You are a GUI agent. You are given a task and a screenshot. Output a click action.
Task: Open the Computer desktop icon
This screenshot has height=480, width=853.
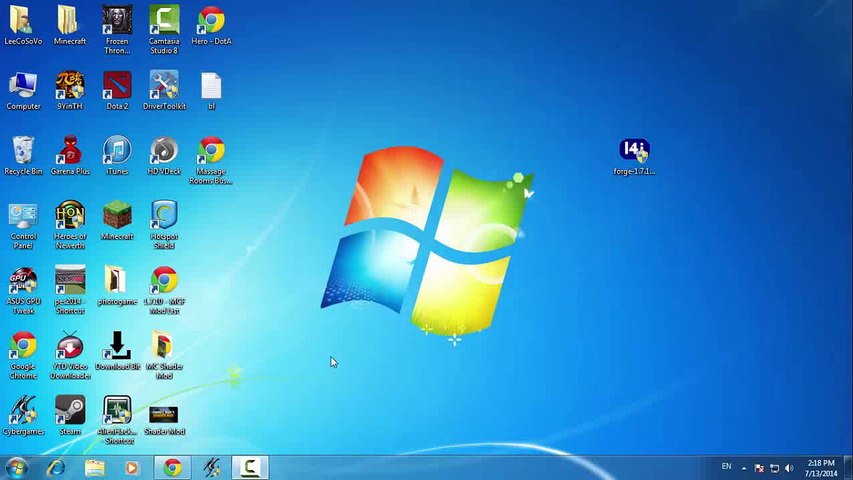[23, 90]
